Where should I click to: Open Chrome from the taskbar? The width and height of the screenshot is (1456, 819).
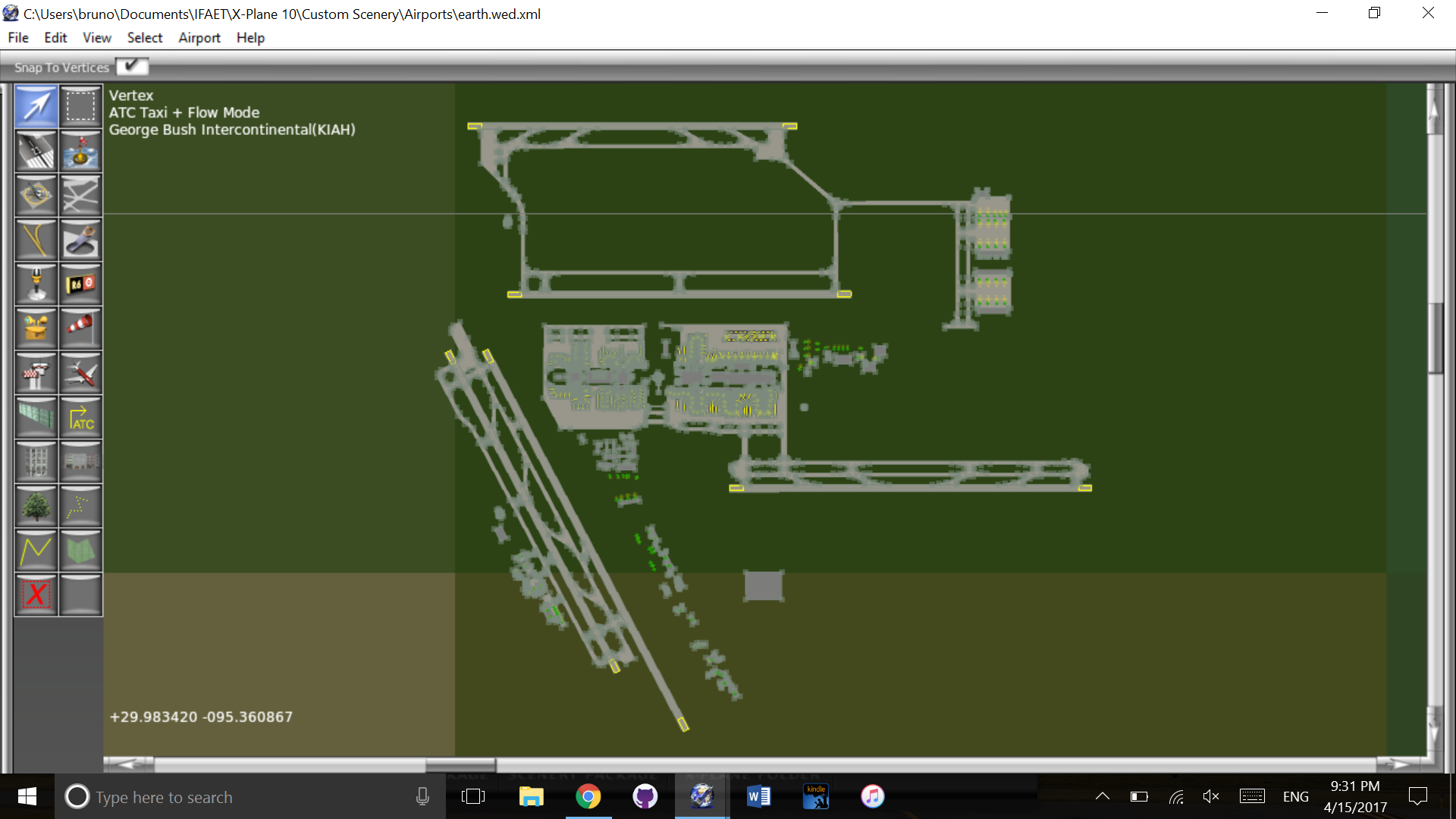pyautogui.click(x=588, y=796)
